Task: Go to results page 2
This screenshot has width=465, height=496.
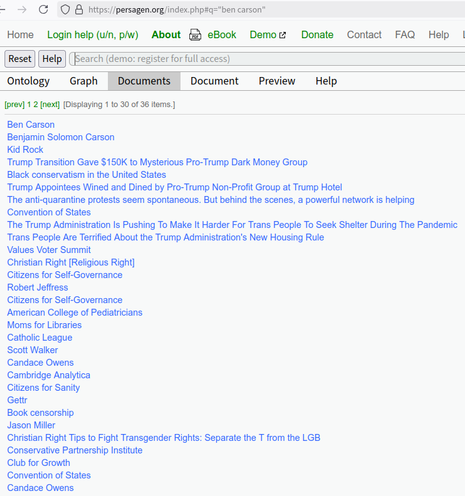Action: [x=36, y=105]
